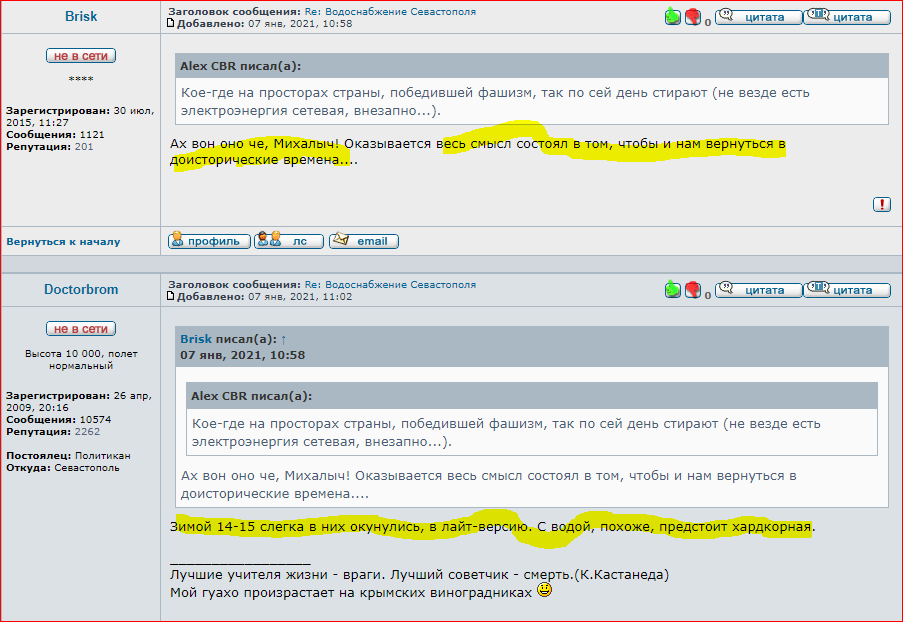Click page icon beside Brisk's post date
Image resolution: width=903 pixels, height=622 pixels.
[170, 23]
